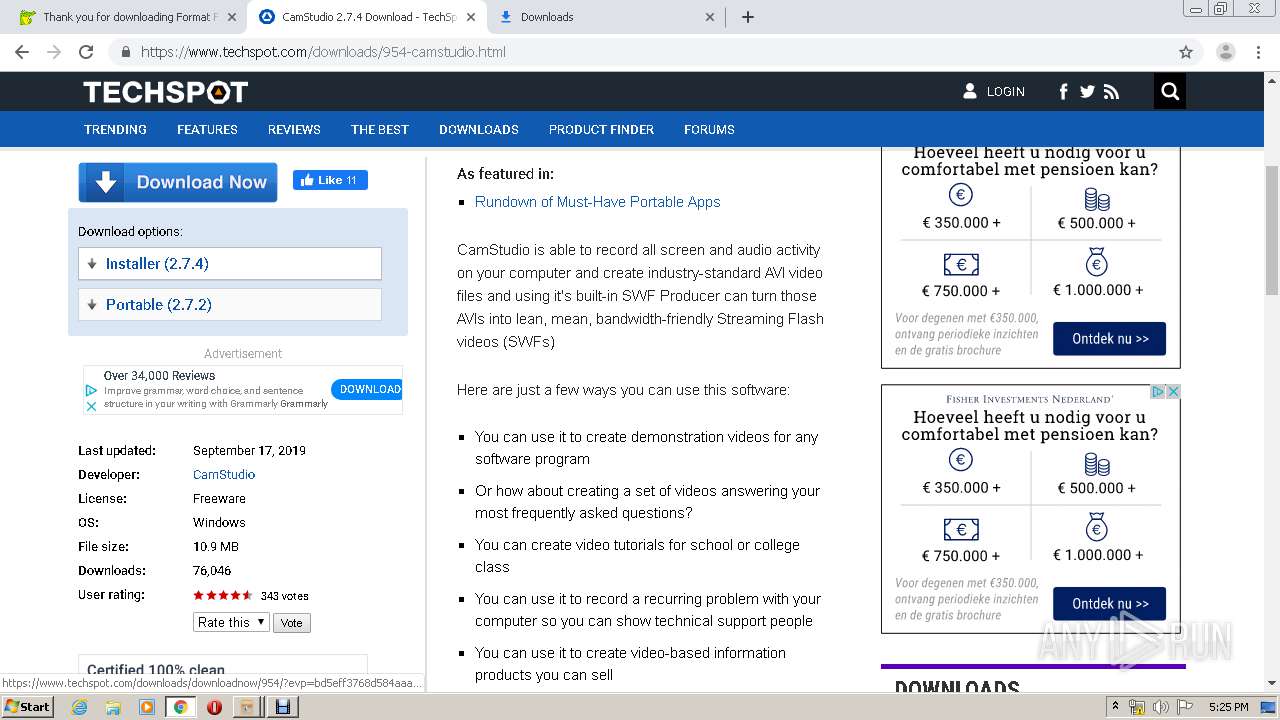The width and height of the screenshot is (1280, 720).
Task: Open the REVIEWS nav menu
Action: (x=294, y=129)
